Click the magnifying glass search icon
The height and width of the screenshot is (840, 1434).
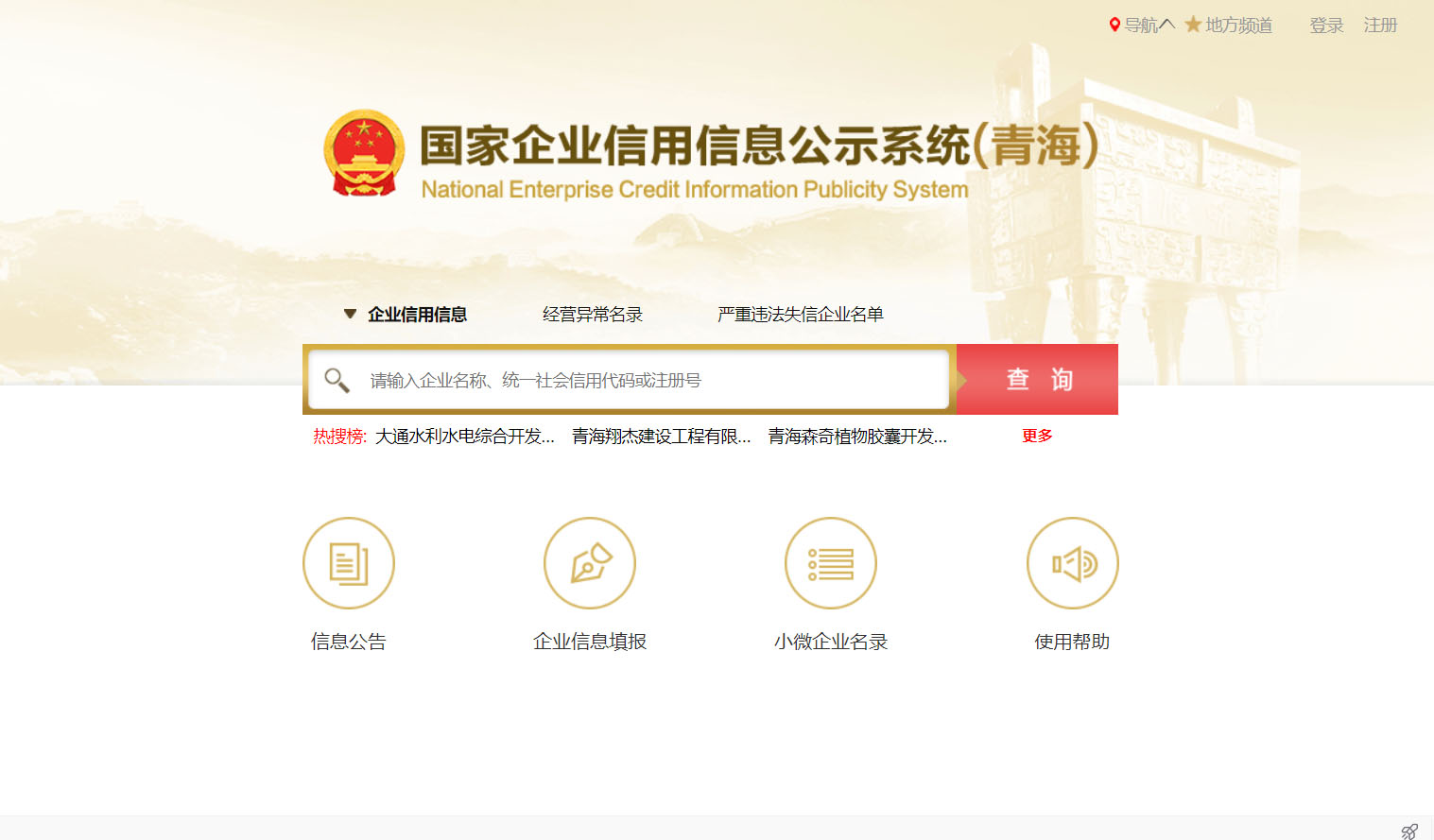coord(337,380)
